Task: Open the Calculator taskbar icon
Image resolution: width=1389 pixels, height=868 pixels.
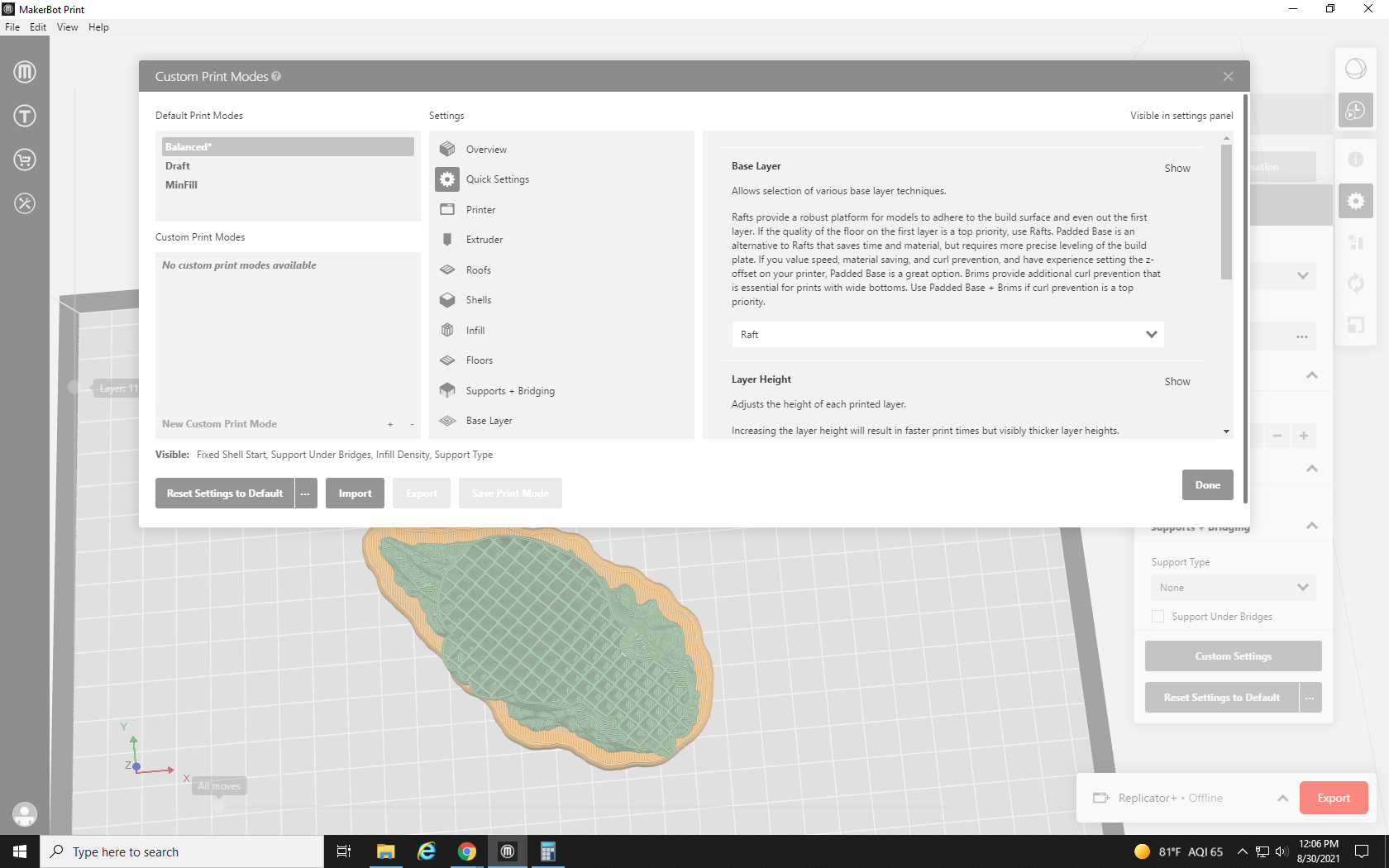Action: tap(547, 851)
